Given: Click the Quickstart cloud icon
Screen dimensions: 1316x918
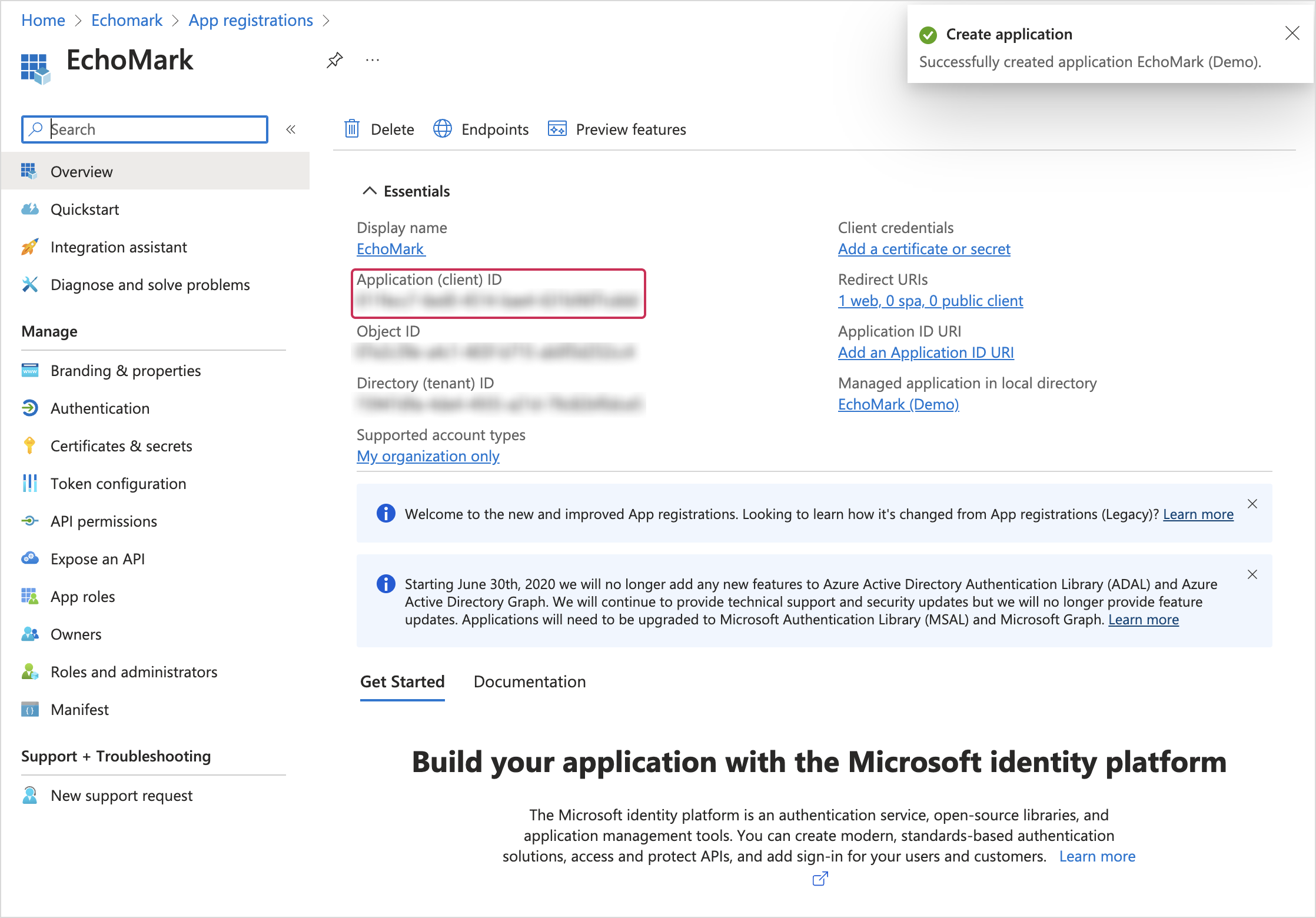Looking at the screenshot, I should pos(29,209).
